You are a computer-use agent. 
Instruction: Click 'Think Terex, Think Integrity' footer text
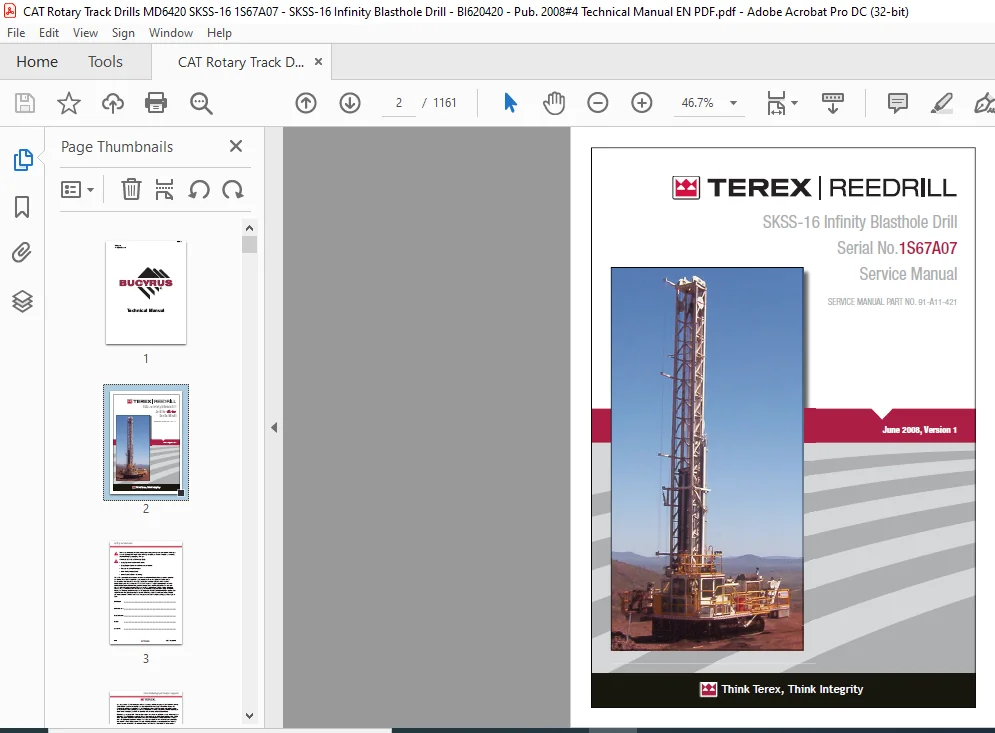pyautogui.click(x=792, y=689)
